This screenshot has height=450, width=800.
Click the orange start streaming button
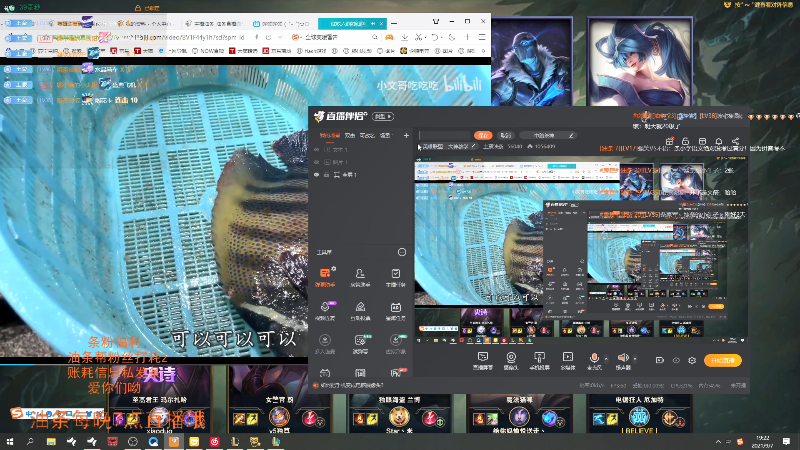(722, 360)
